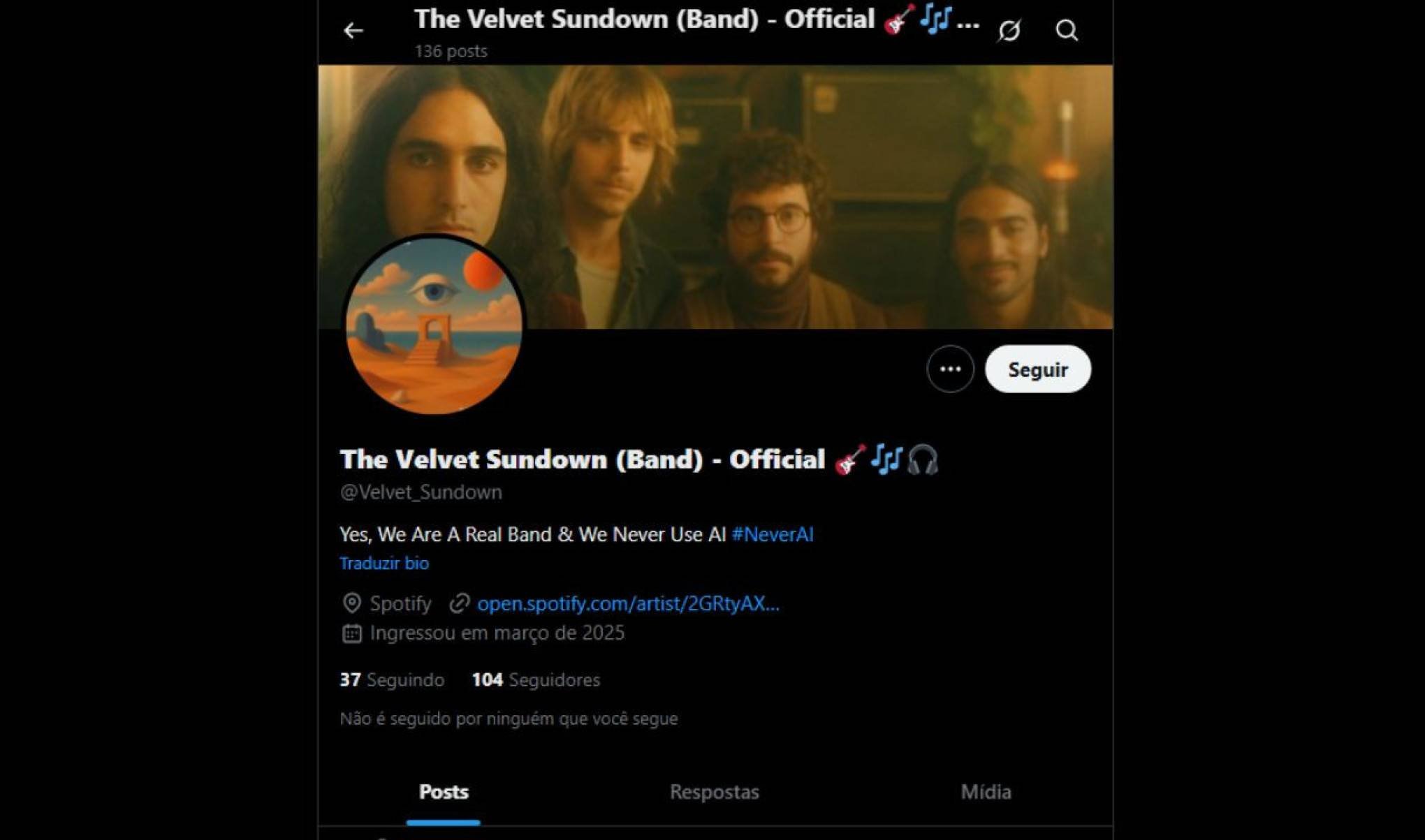Viewport: 1425px width, 840px height.
Task: Open the Grok profile summary icon
Action: (1009, 31)
